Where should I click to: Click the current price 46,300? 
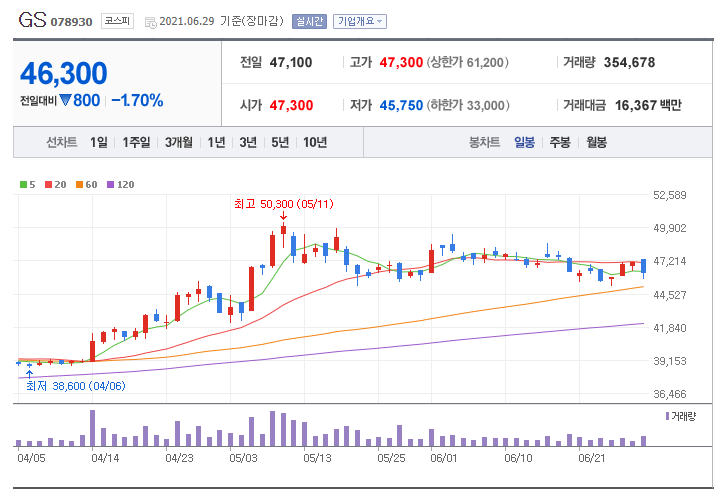tap(64, 73)
